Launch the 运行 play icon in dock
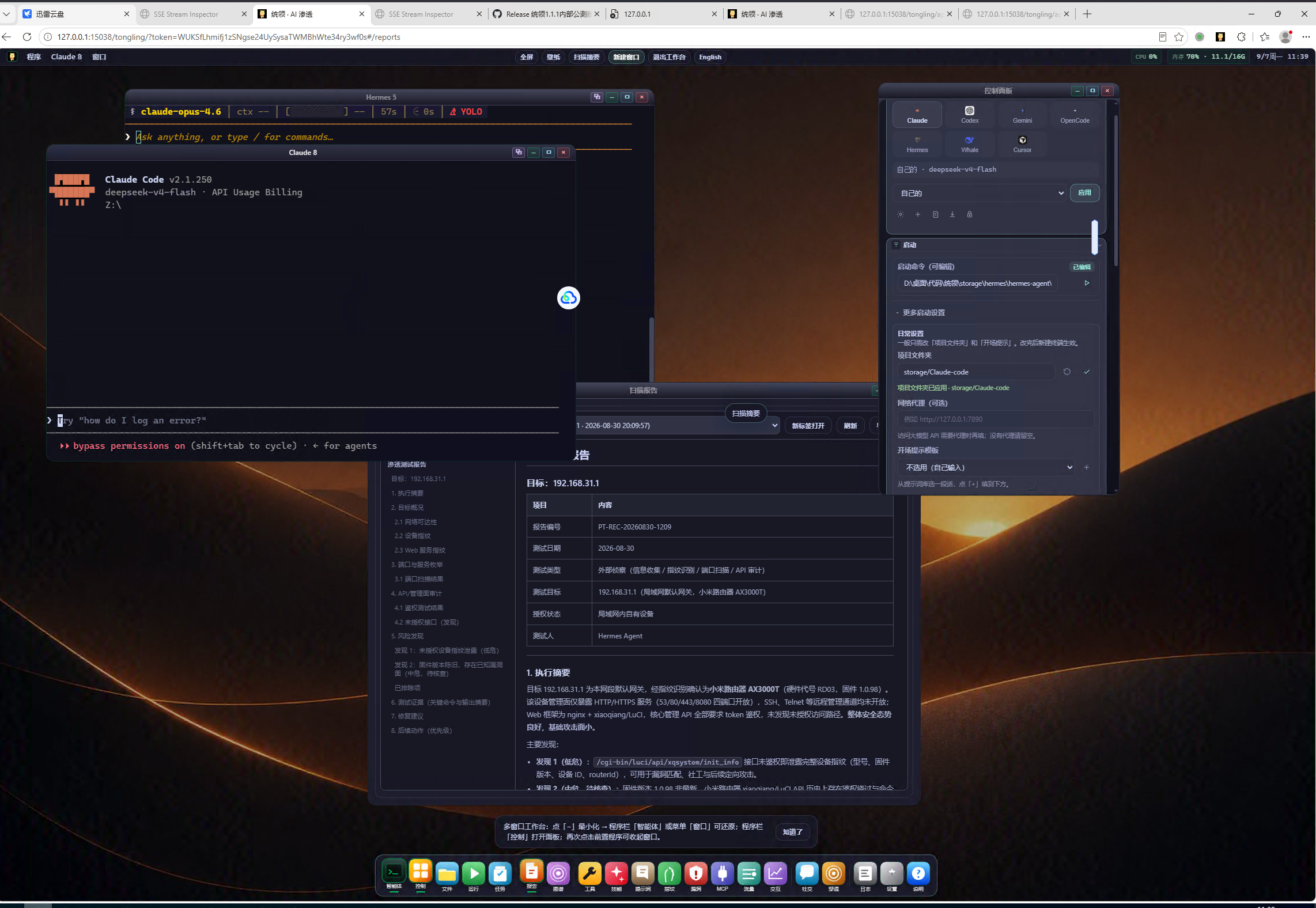 tap(474, 874)
